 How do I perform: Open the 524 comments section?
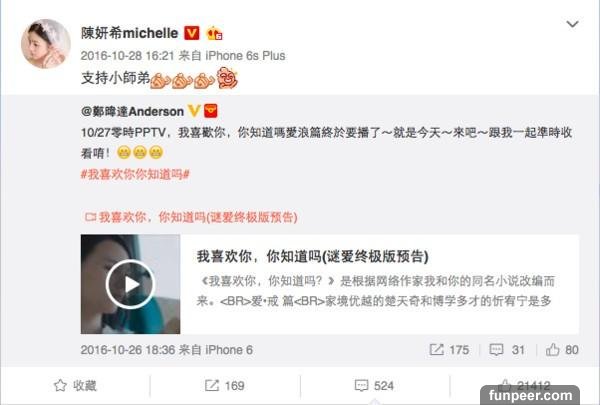tap(374, 385)
